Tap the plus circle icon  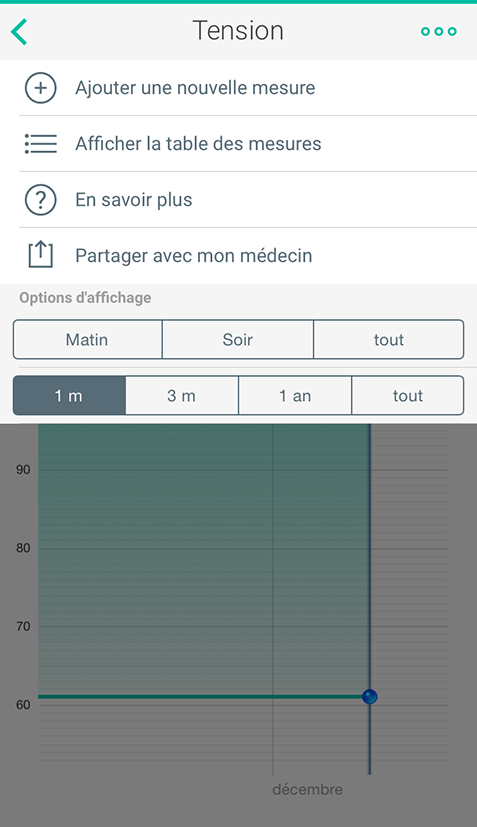coord(41,88)
